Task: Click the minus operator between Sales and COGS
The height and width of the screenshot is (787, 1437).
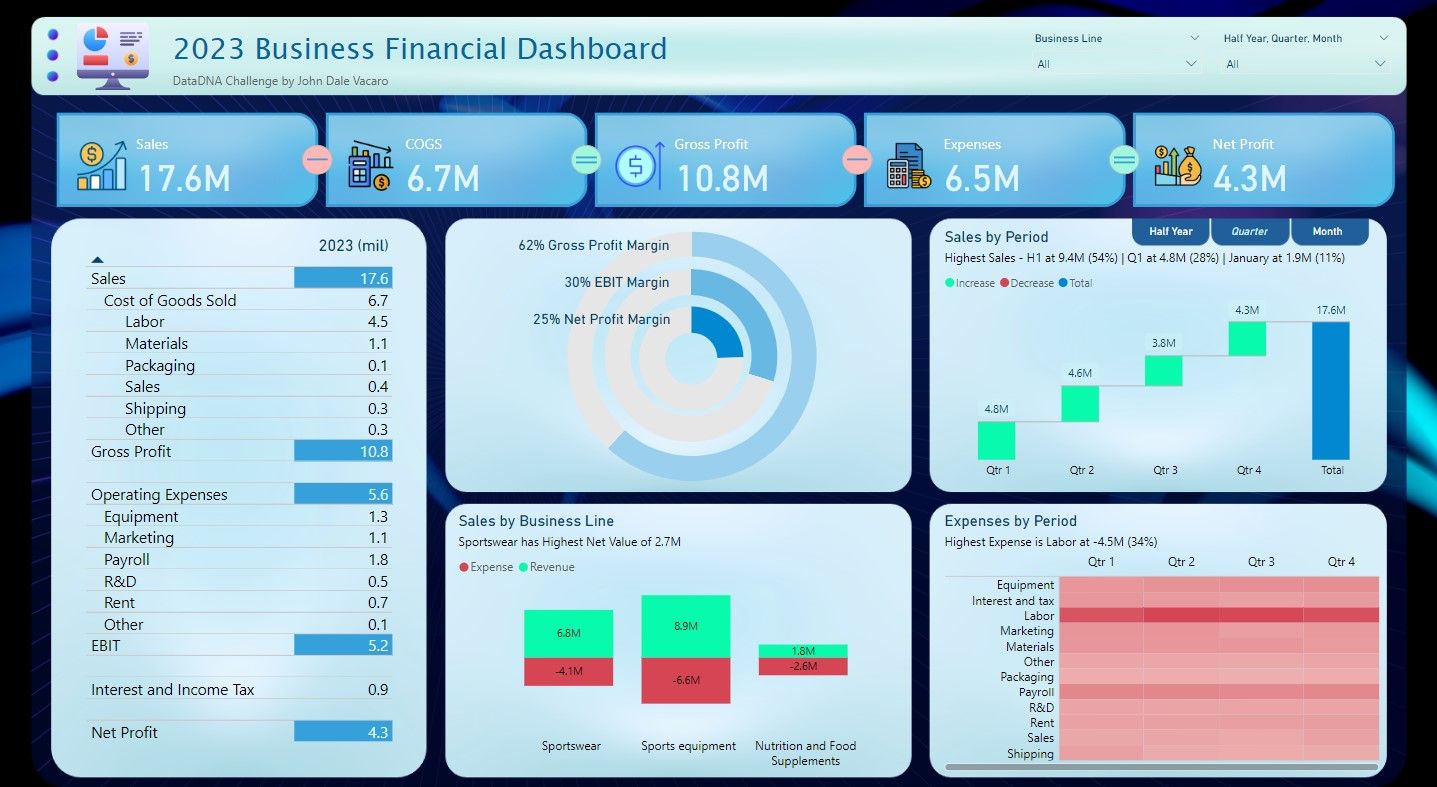Action: 317,160
